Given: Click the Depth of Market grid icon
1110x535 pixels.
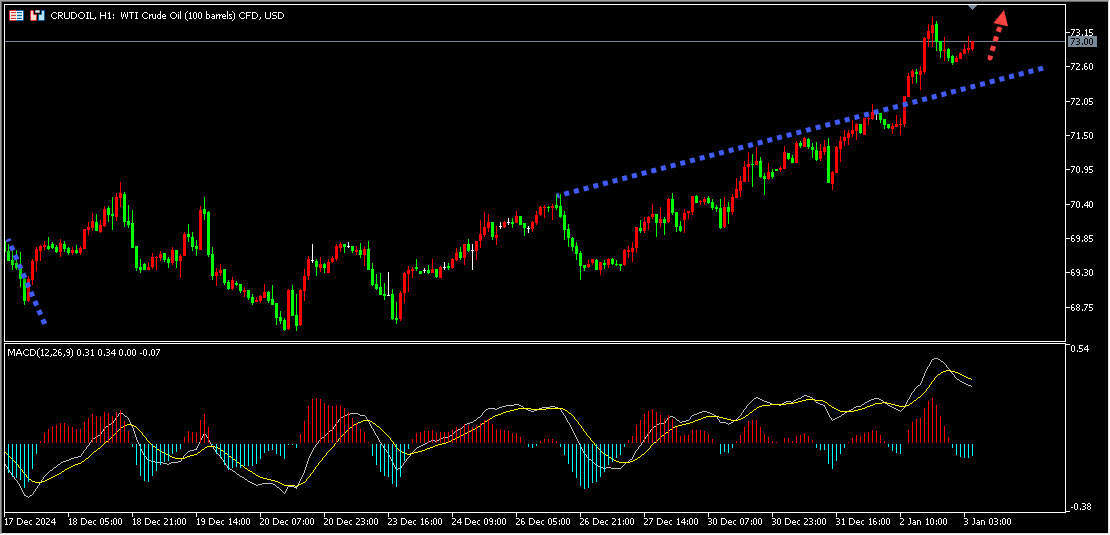Looking at the screenshot, I should (x=16, y=16).
